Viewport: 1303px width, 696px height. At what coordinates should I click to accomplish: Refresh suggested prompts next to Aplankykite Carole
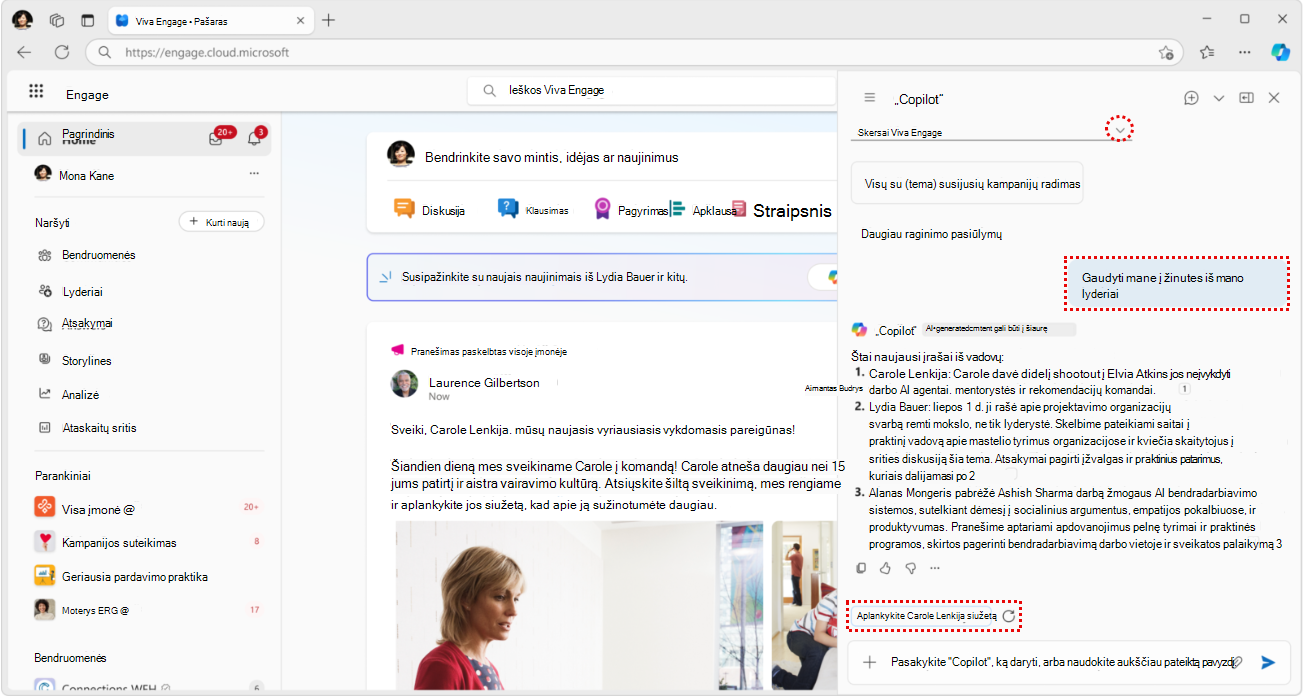tap(1009, 616)
